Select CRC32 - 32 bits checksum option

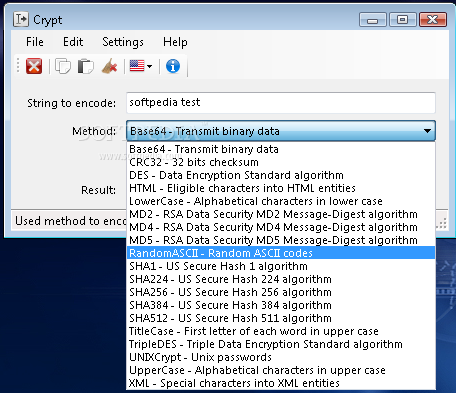[x=281, y=162]
